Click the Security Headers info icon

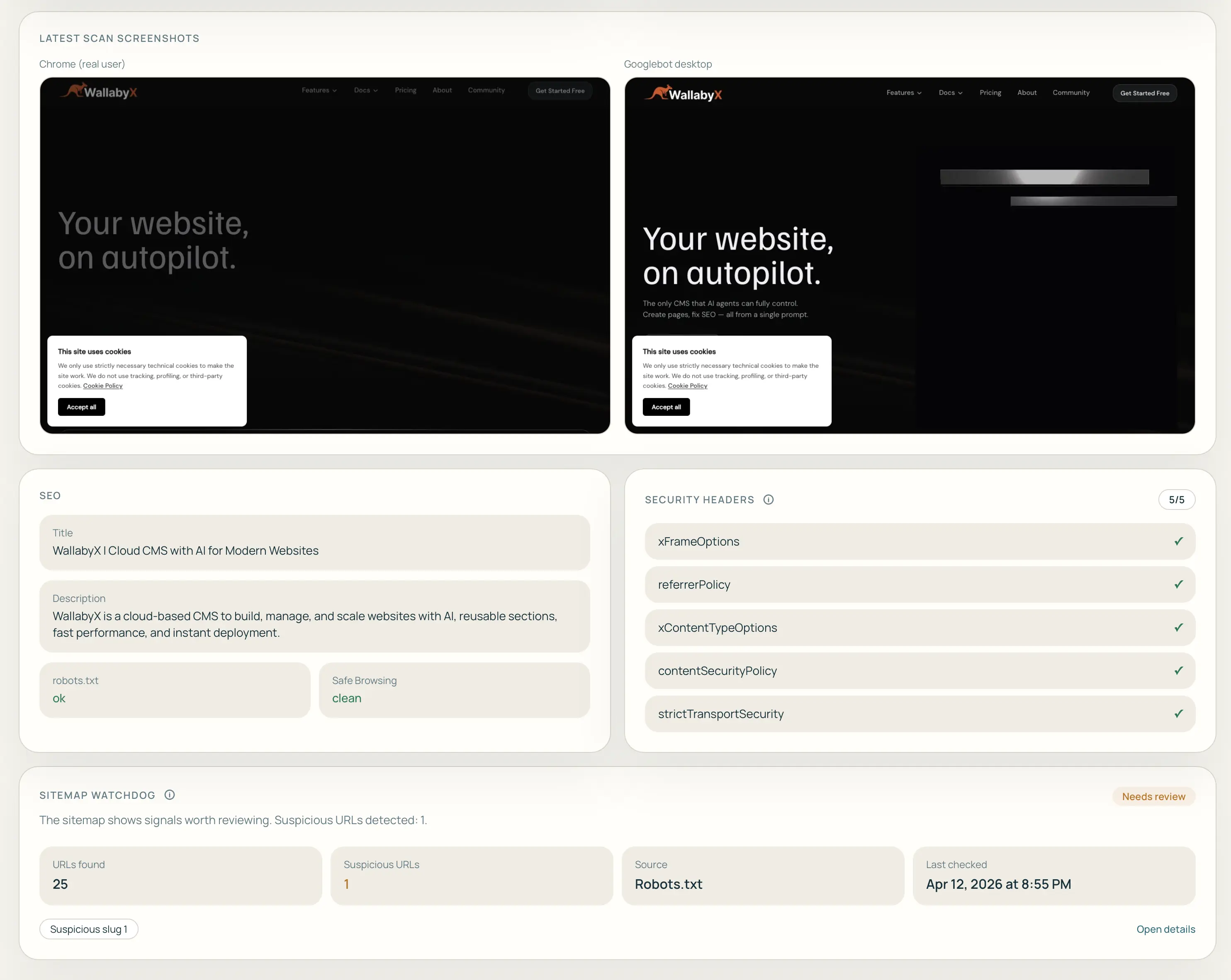click(769, 500)
